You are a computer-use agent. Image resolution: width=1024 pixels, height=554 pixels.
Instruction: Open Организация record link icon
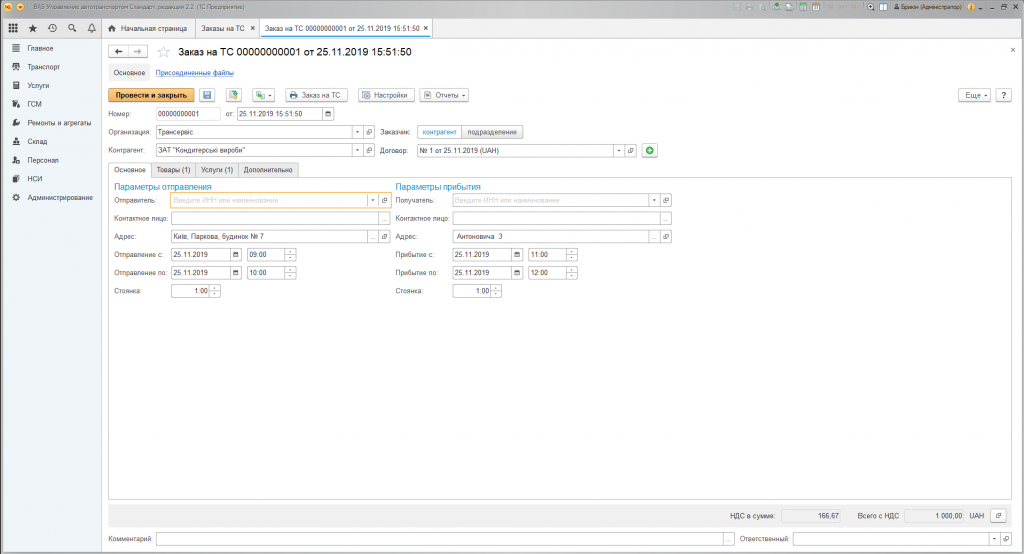click(x=369, y=132)
